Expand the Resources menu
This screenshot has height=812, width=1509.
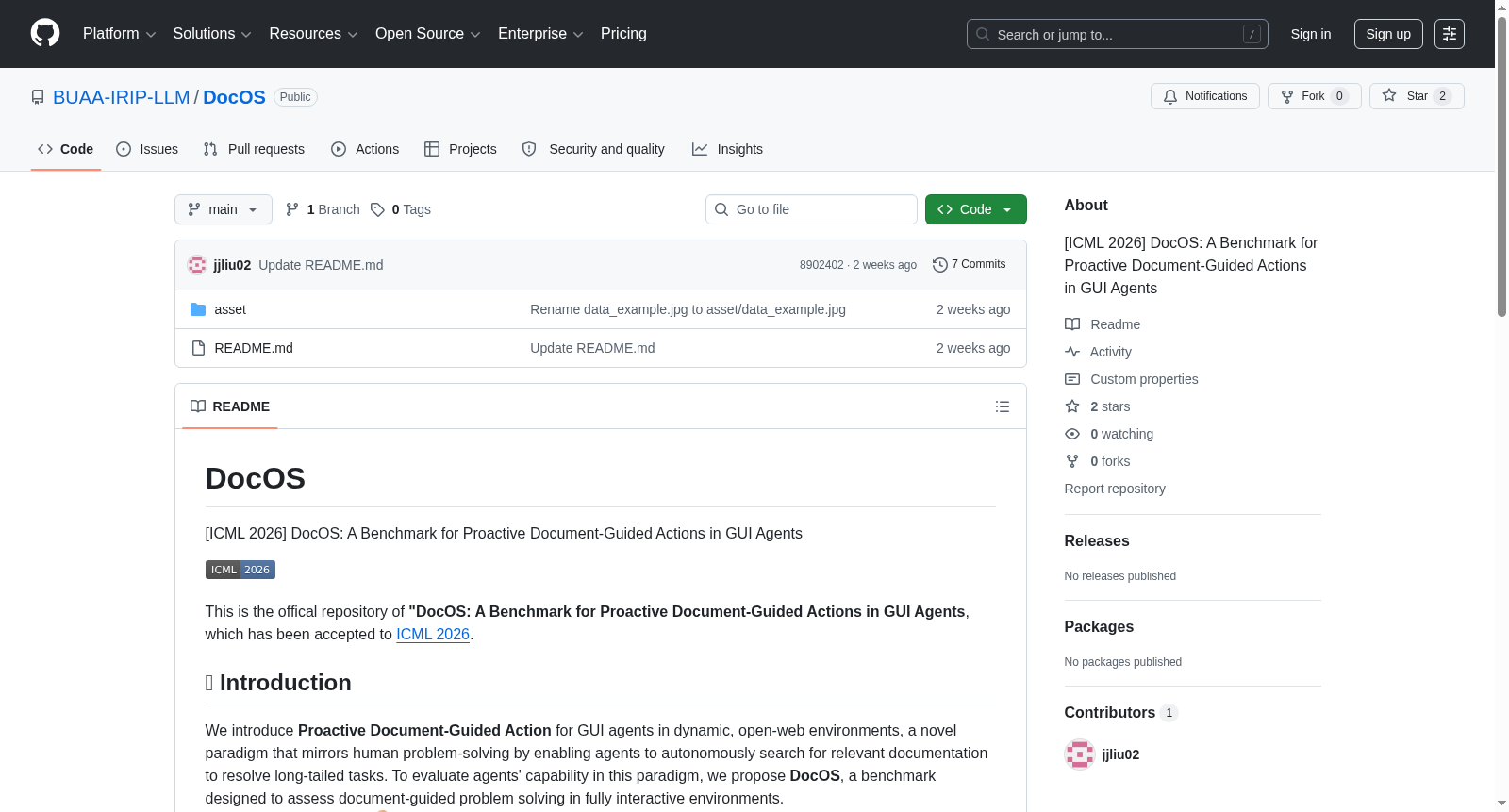[x=313, y=34]
